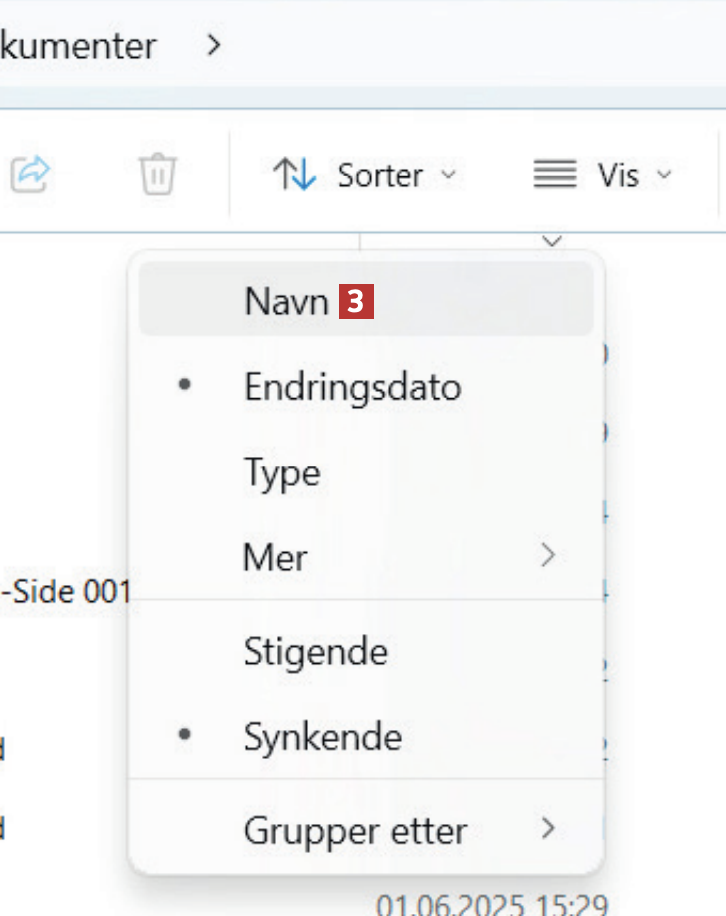The image size is (726, 916).
Task: Click the breadcrumb chevron after Dokumenter
Action: (213, 45)
